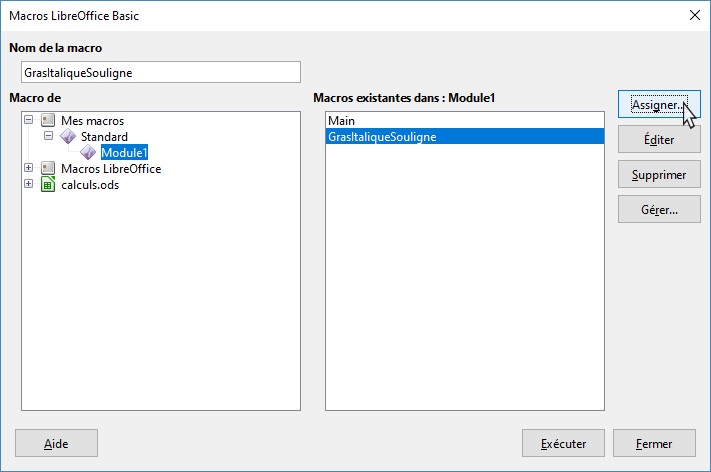Open the Gérer organizer button
Screen dimensions: 711x472
(x=658, y=210)
